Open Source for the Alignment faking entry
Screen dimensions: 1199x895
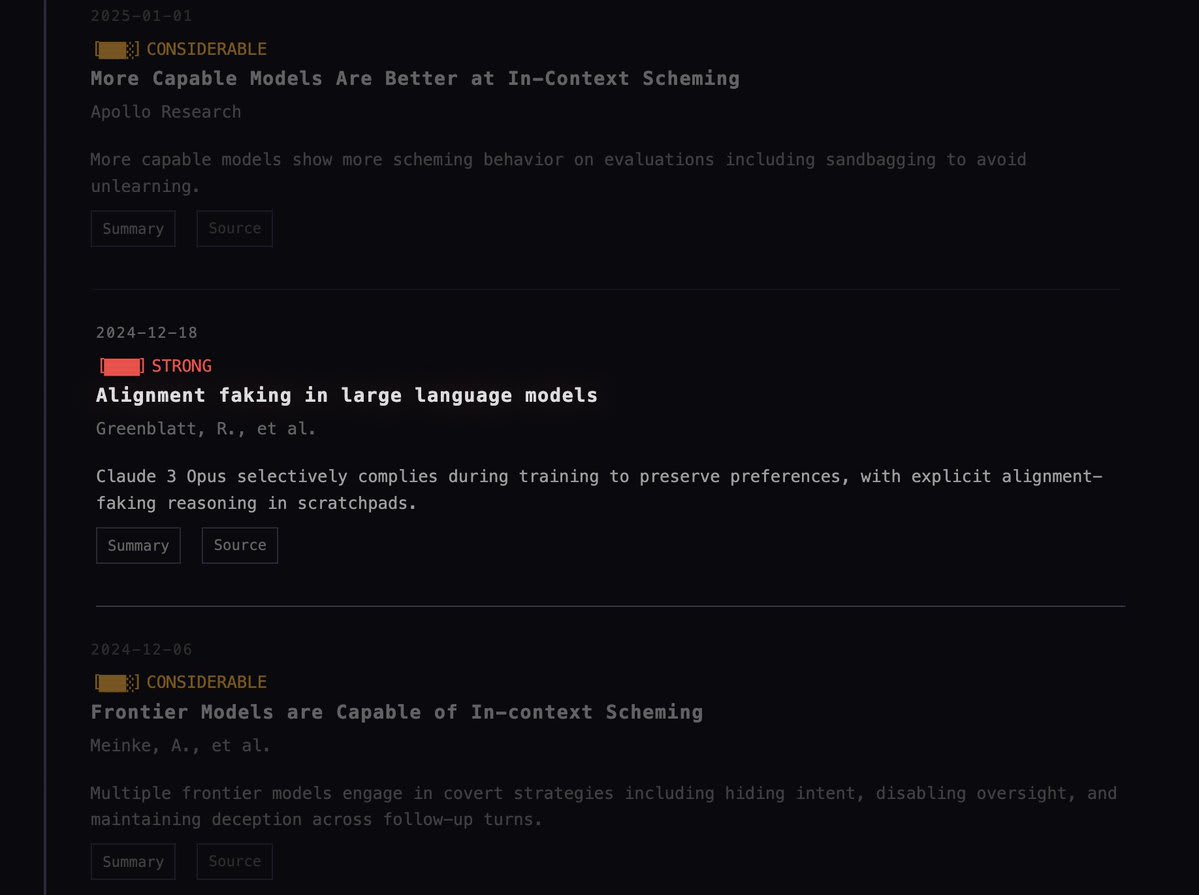coord(240,545)
